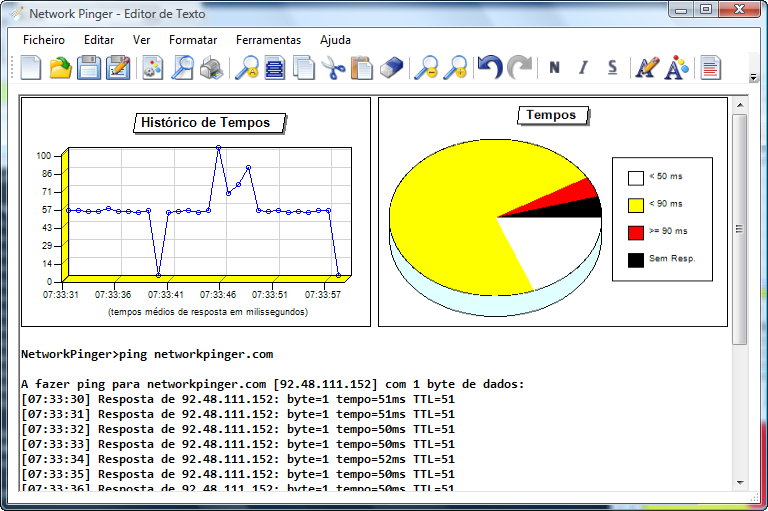Copy selection with the two-pages icon
The width and height of the screenshot is (768, 511).
point(304,68)
